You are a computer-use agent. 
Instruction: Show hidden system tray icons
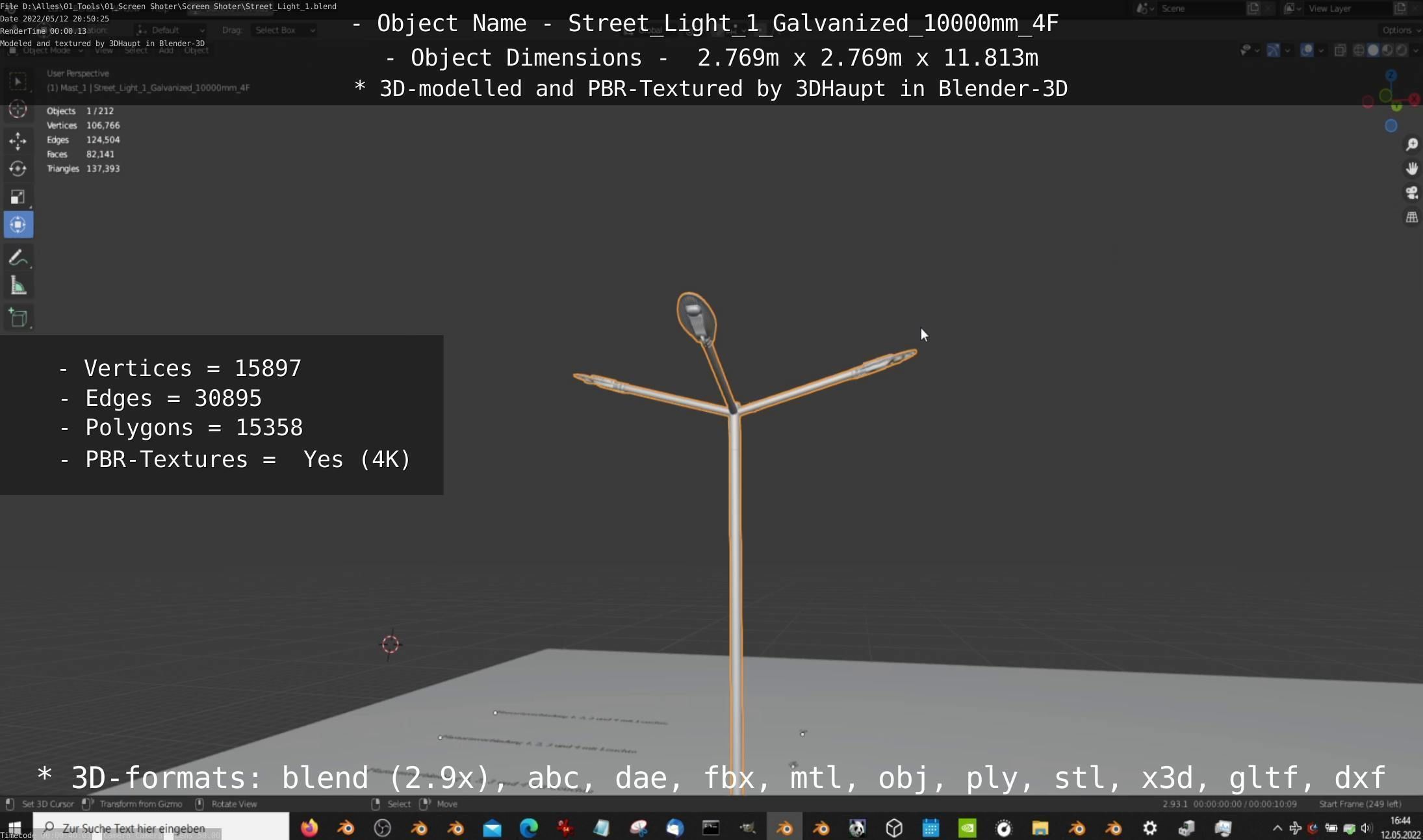(x=1277, y=828)
